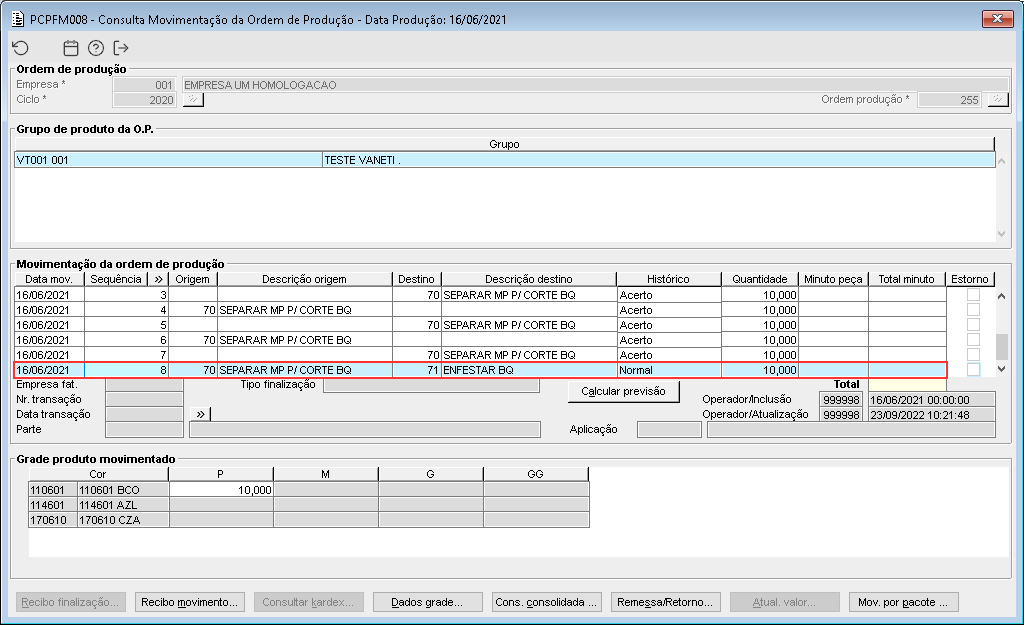Viewport: 1024px width, 625px height.
Task: Click the yellow Total value field
Action: coord(907,385)
